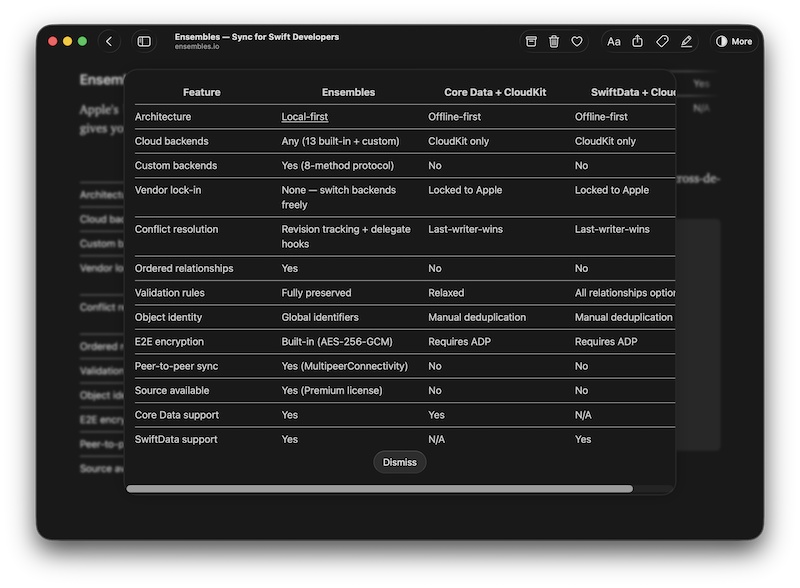Click 'Built-in (AES-256-GCM)' cell

click(x=337, y=342)
